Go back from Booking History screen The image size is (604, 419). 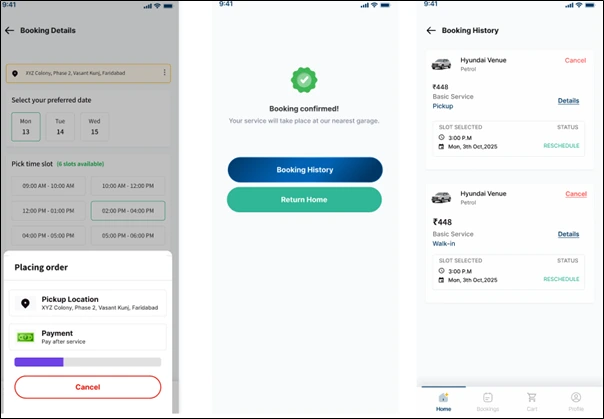point(431,31)
